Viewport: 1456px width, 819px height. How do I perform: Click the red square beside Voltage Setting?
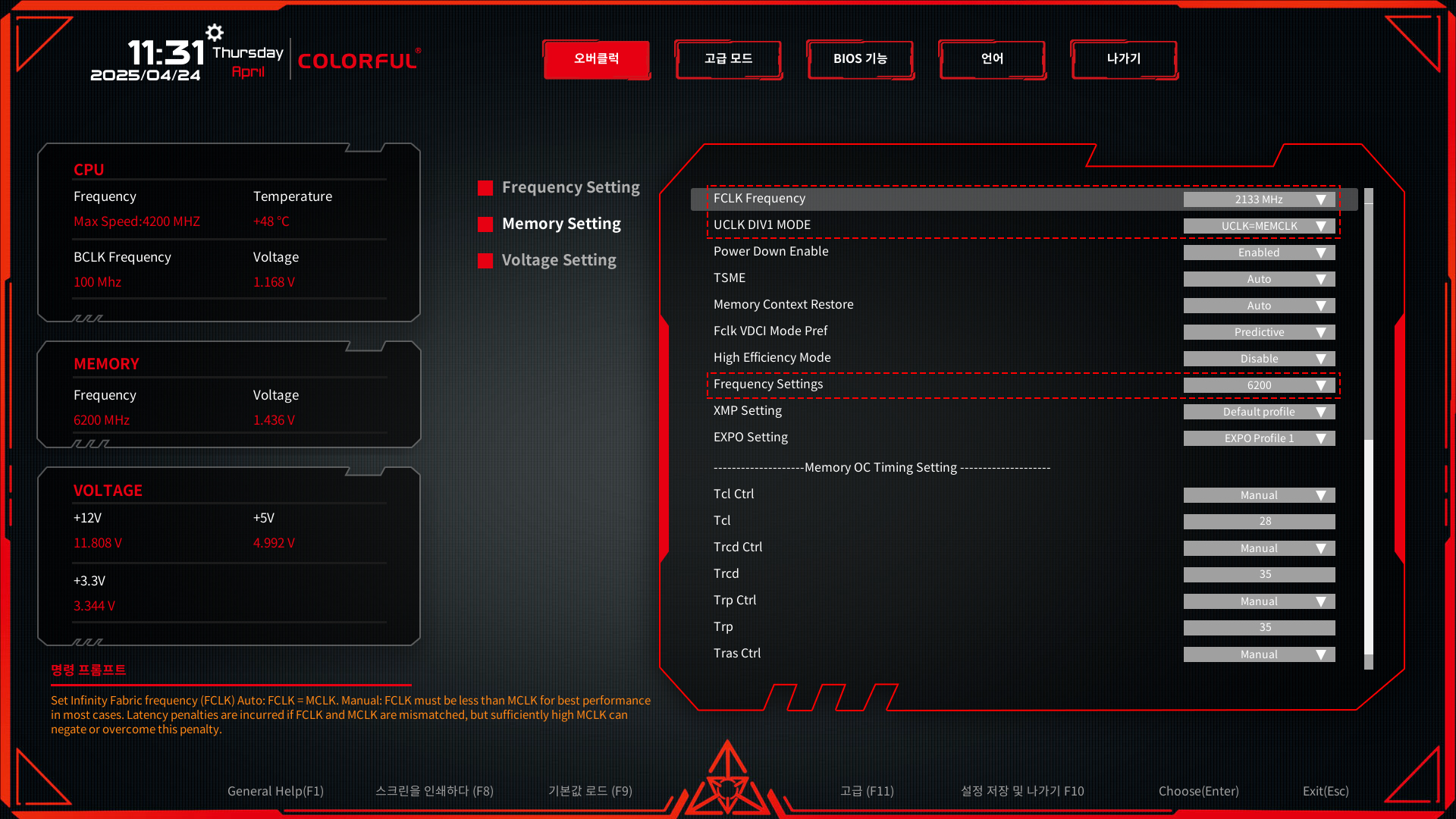(485, 261)
